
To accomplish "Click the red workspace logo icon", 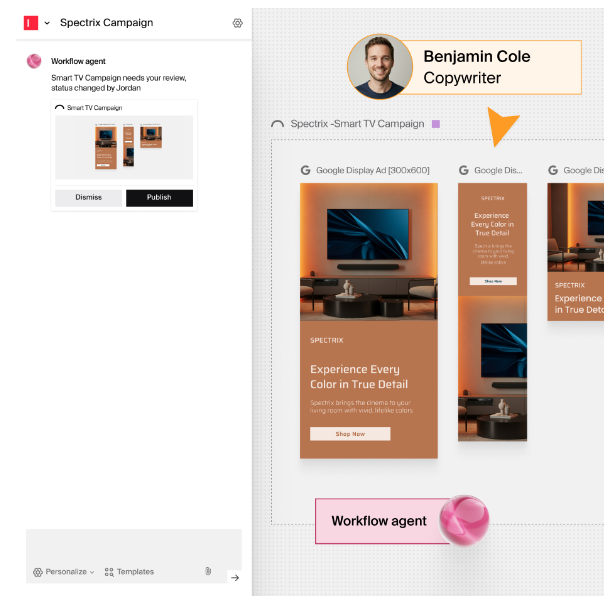I will coord(31,23).
